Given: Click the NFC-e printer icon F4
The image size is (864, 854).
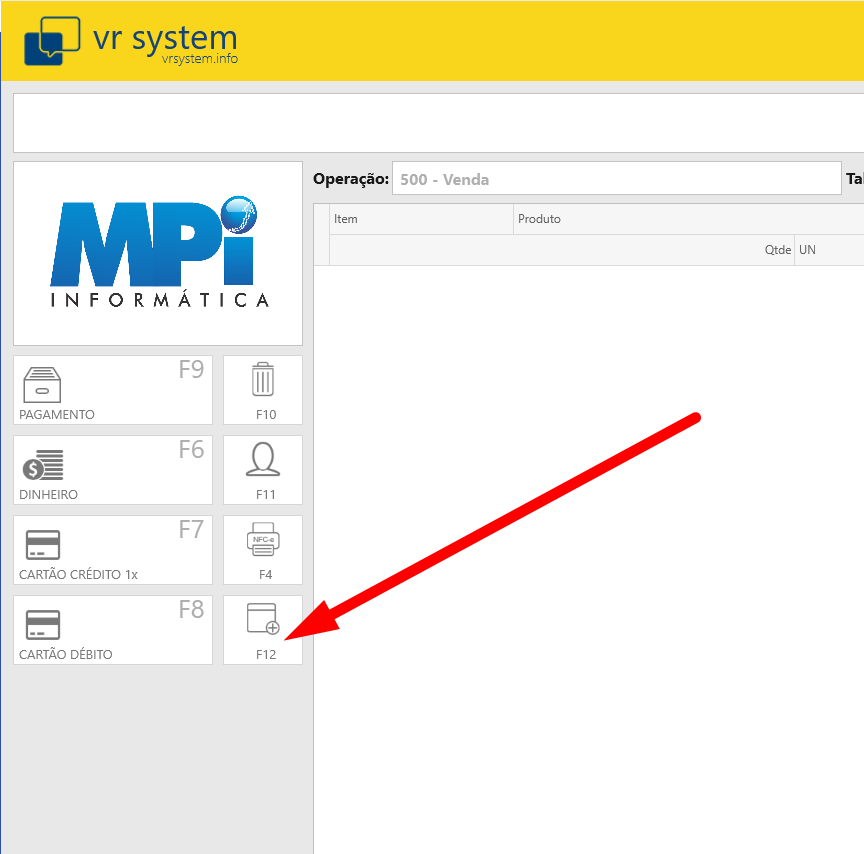Looking at the screenshot, I should (263, 540).
